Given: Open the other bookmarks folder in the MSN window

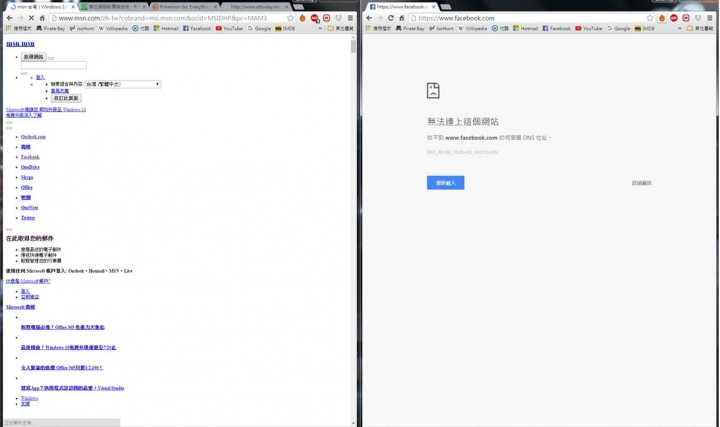Looking at the screenshot, I should click(340, 28).
